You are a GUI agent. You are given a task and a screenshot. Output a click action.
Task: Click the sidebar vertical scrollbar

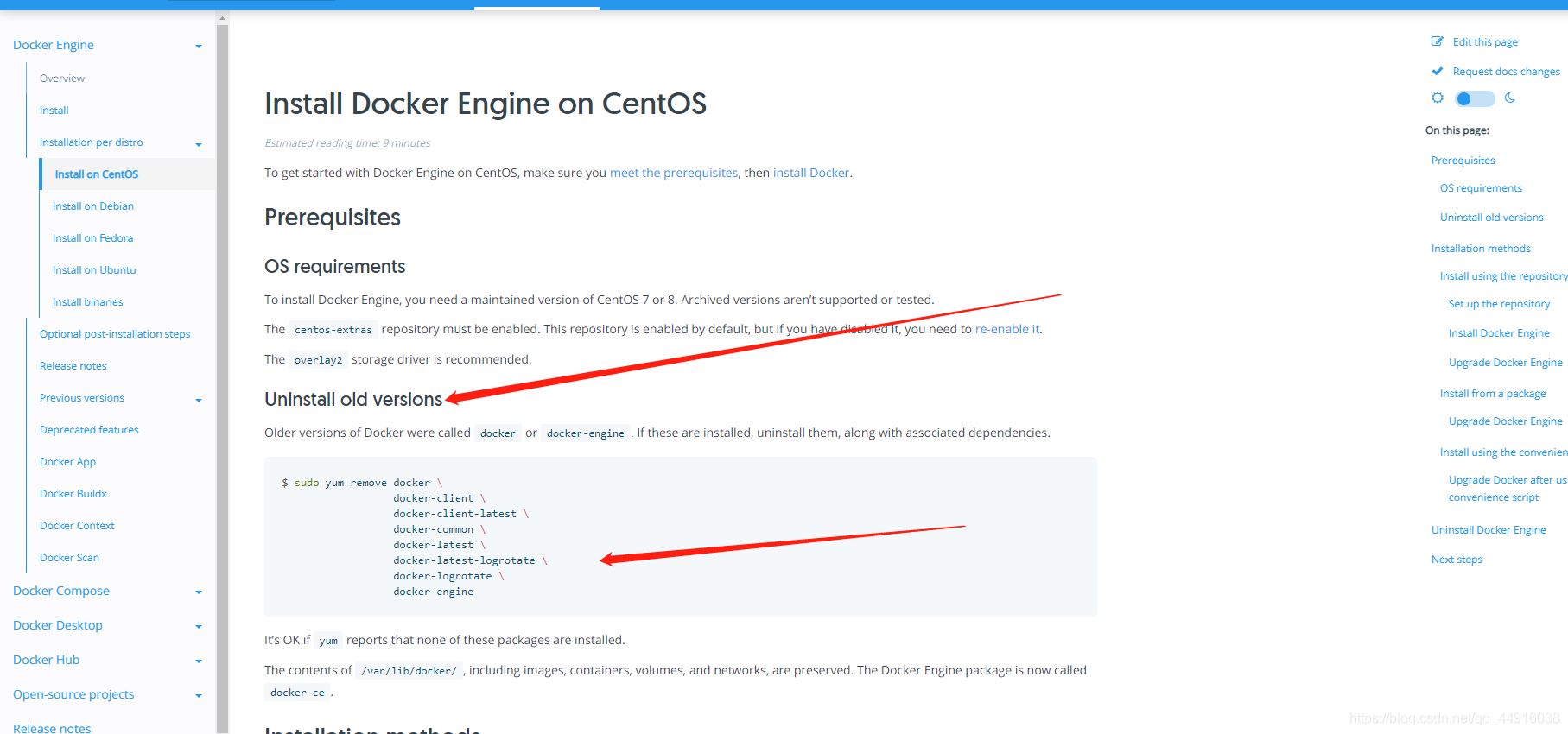point(222,345)
